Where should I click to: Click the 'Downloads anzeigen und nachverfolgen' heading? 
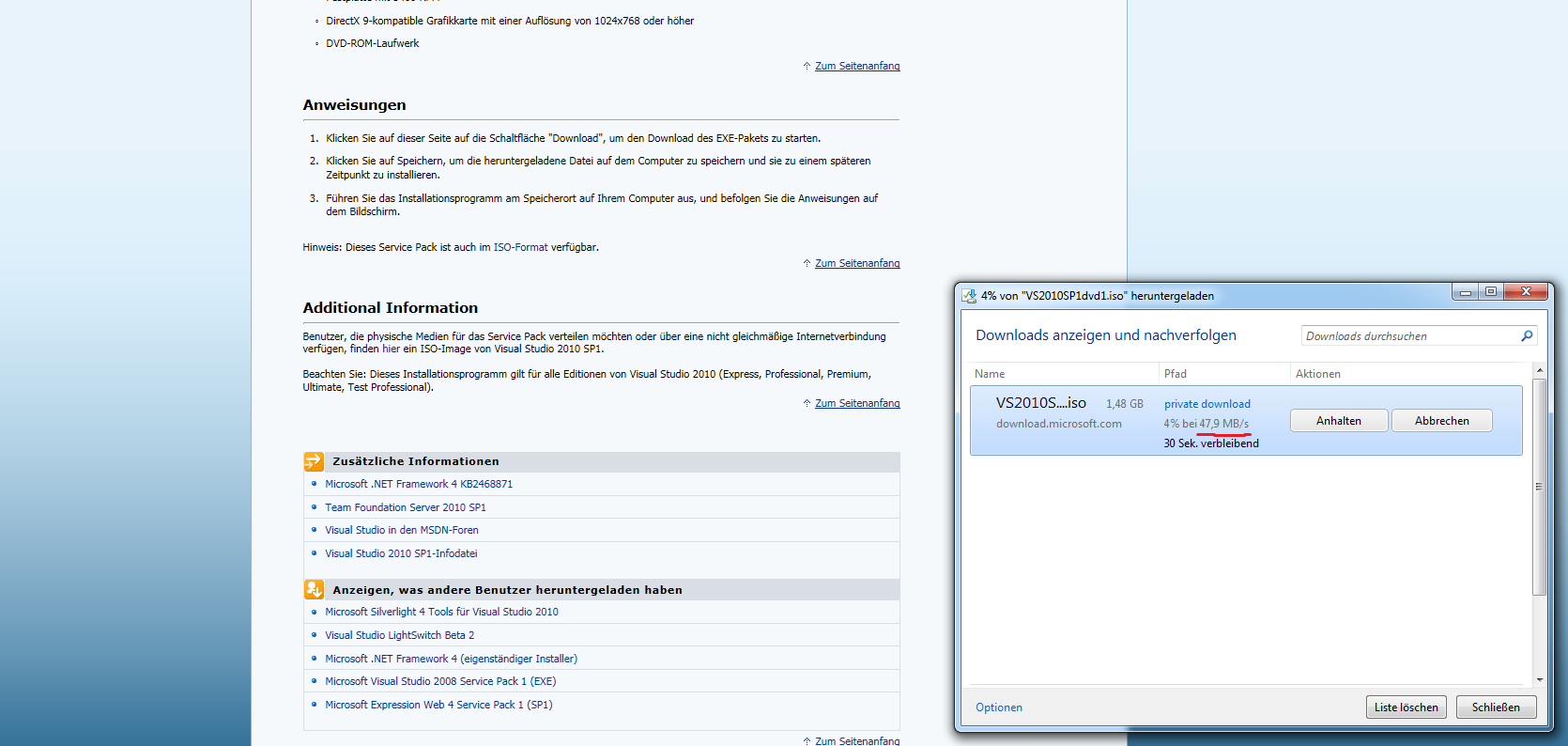1106,335
